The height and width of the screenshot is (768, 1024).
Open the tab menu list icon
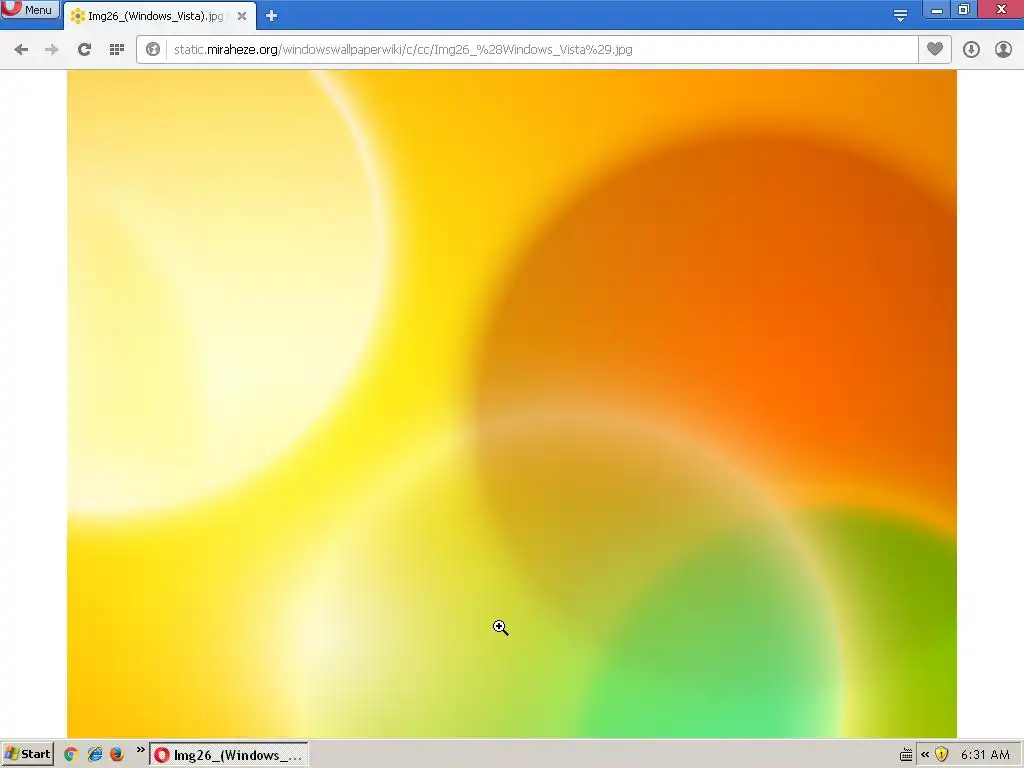point(900,16)
